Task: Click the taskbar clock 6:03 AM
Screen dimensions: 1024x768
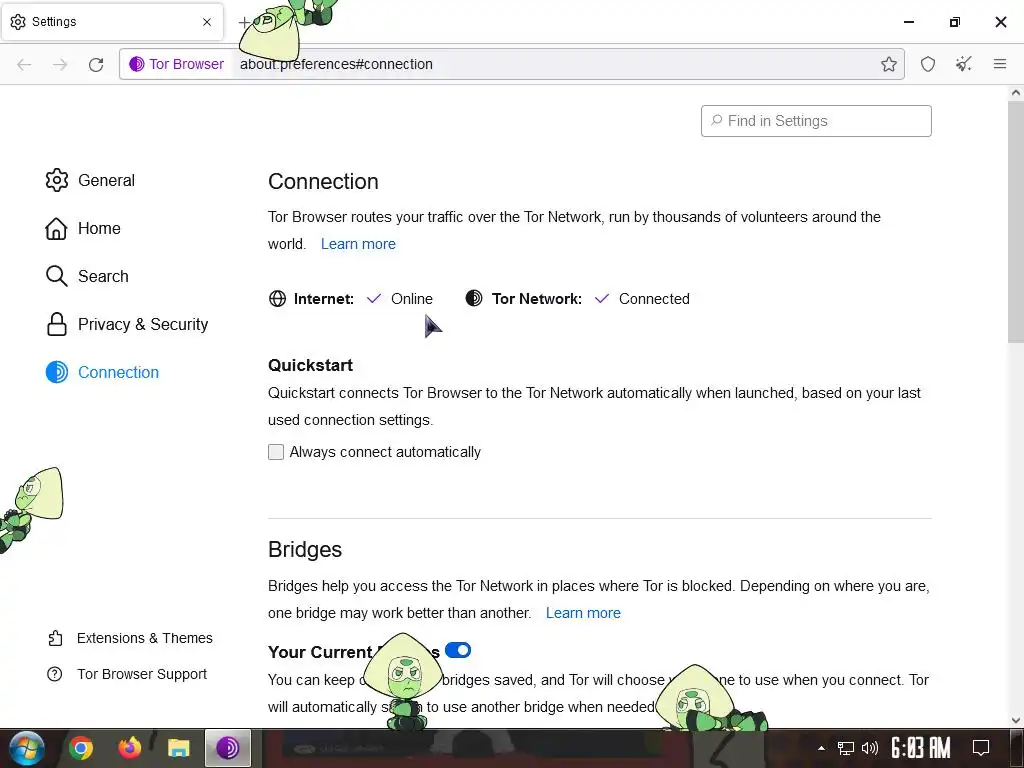Action: (921, 748)
